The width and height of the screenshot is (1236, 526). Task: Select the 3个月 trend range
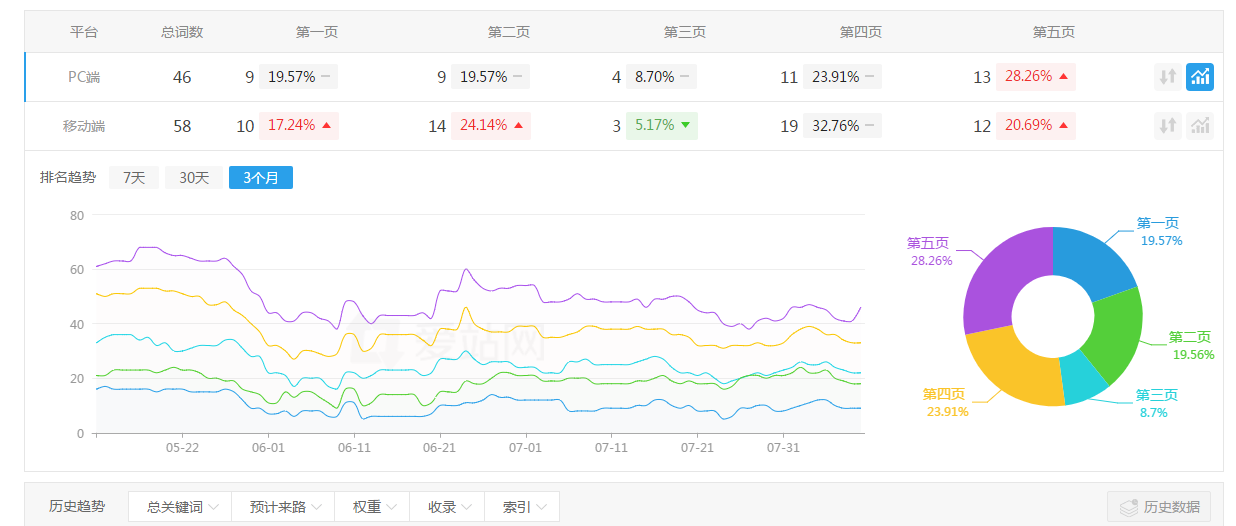coord(261,178)
